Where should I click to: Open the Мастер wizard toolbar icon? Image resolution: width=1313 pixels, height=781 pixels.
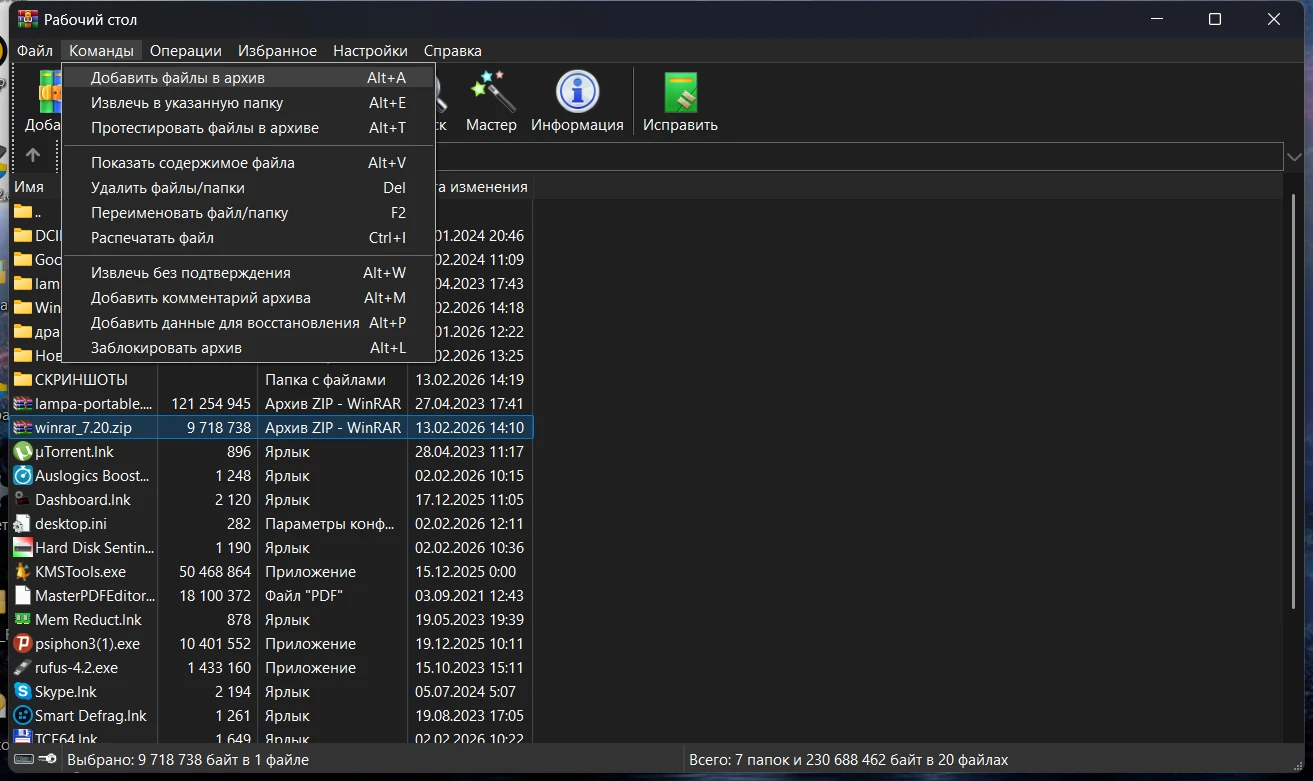coord(491,93)
